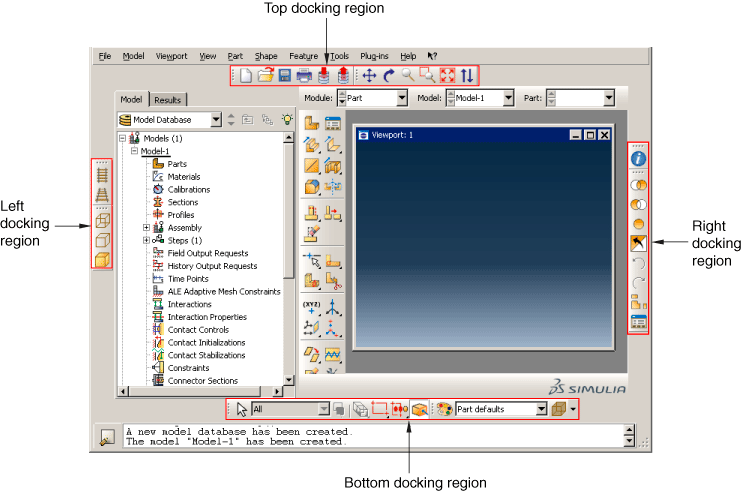Expand the Assembly tree node
Viewport: 742px width, 491px height.
click(x=147, y=228)
